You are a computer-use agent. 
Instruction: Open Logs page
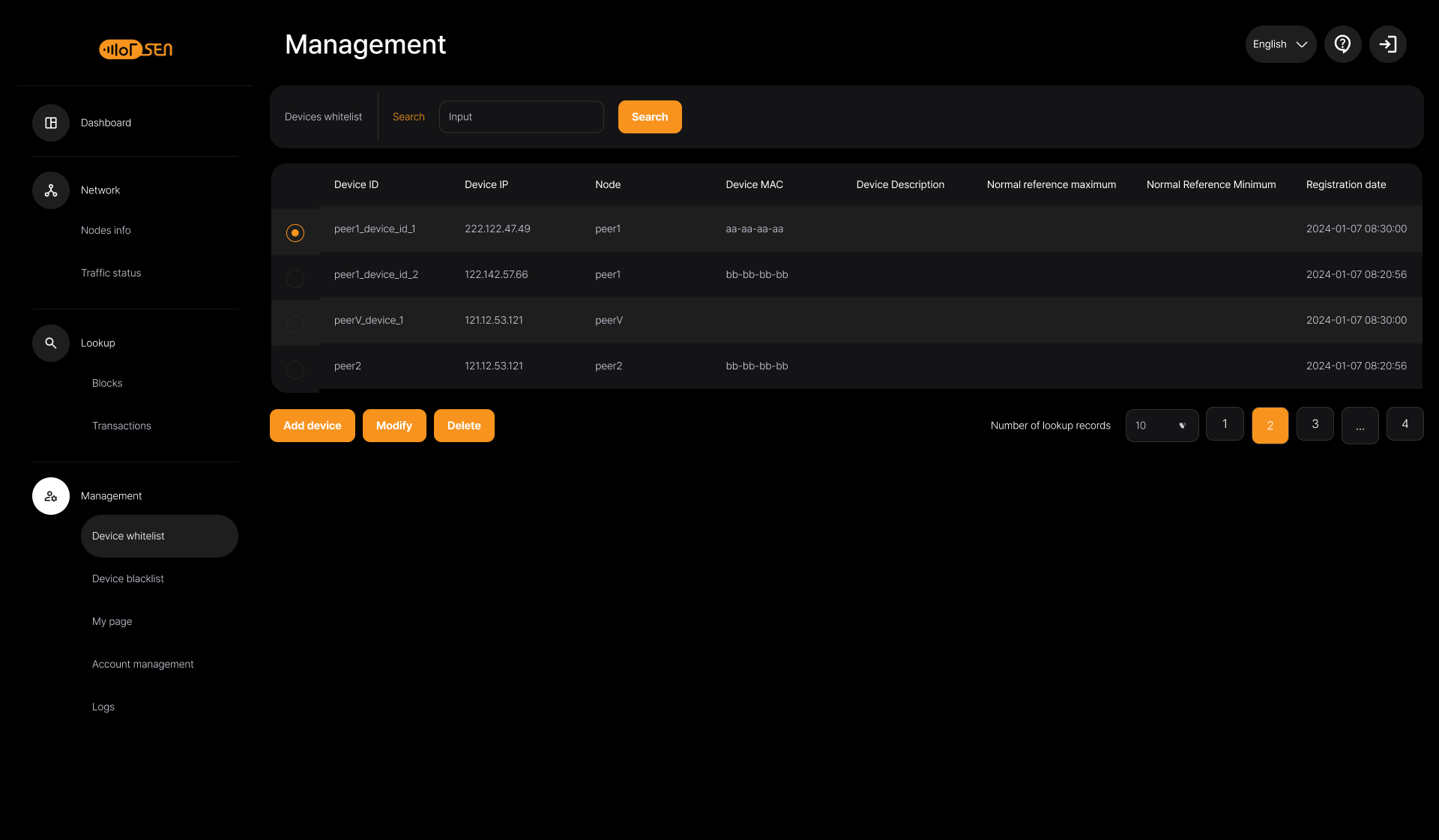(x=103, y=707)
